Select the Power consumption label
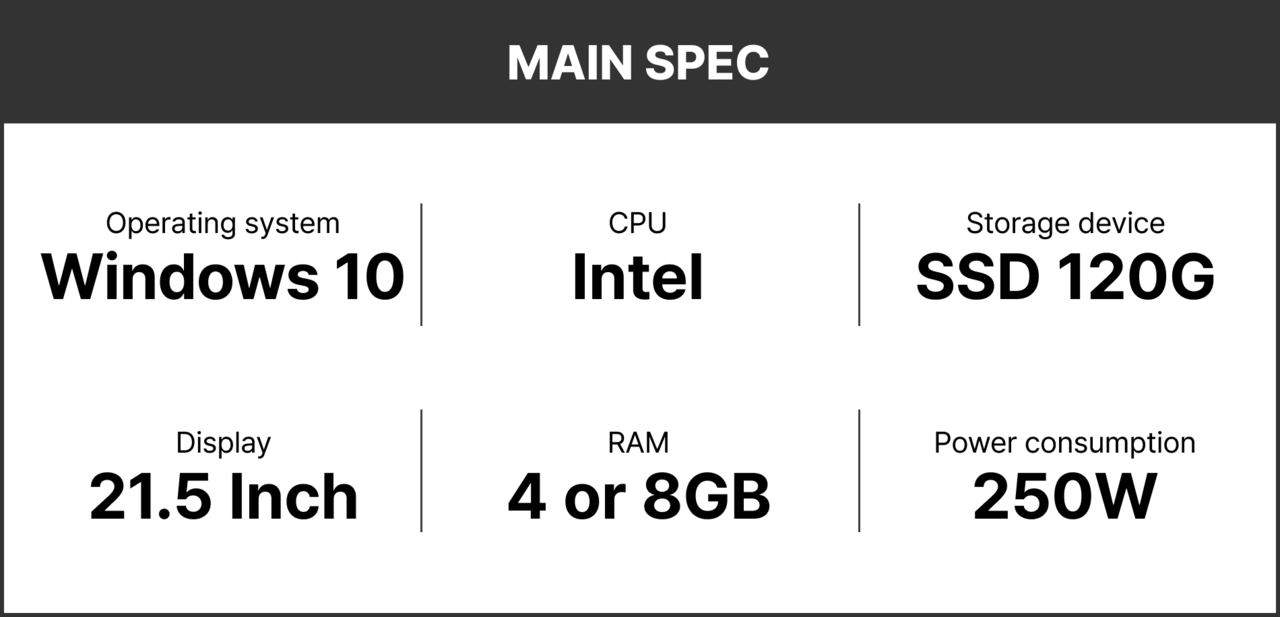Image resolution: width=1280 pixels, height=617 pixels. tap(1065, 442)
